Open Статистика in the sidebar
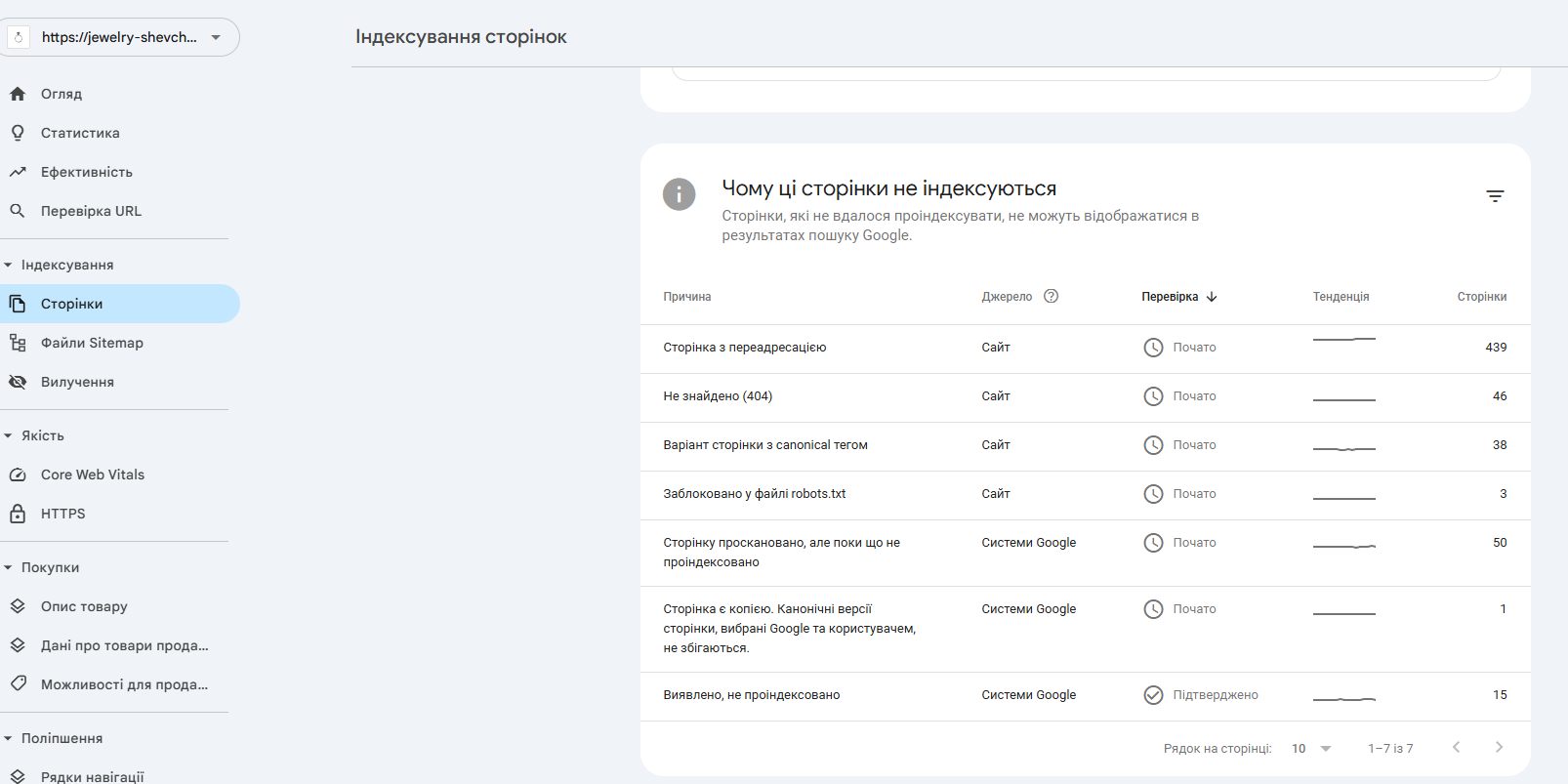Image resolution: width=1568 pixels, height=784 pixels. coord(80,133)
